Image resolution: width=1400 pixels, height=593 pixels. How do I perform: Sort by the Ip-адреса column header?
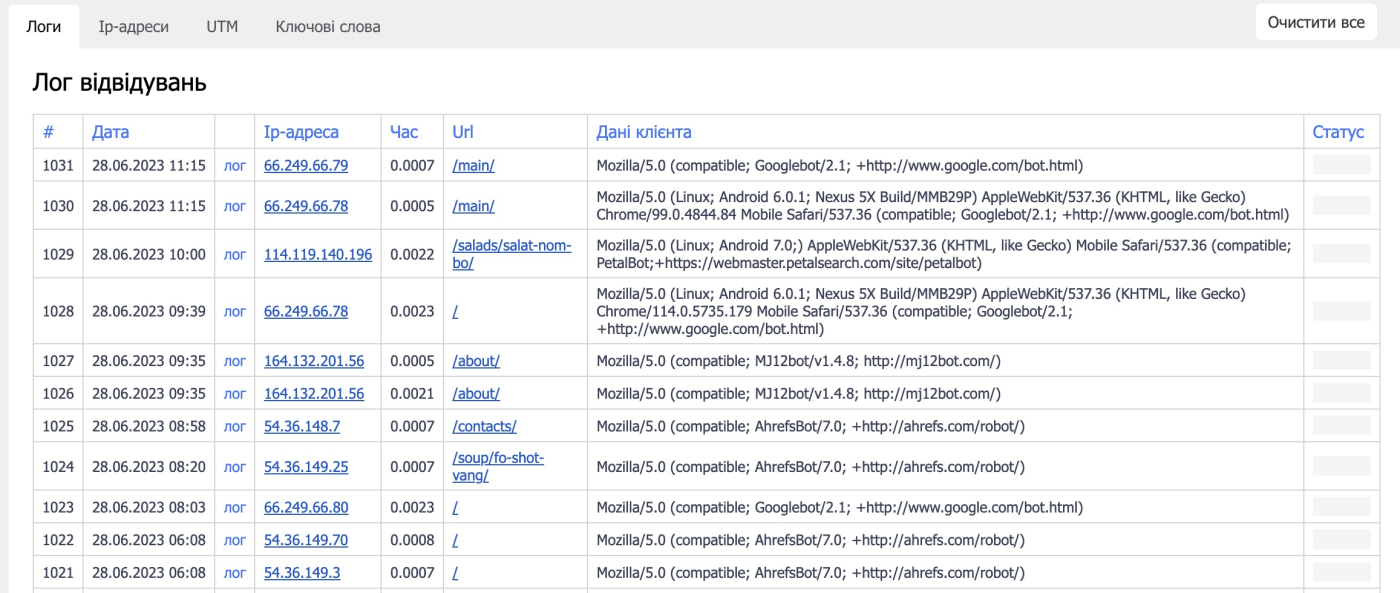[301, 132]
